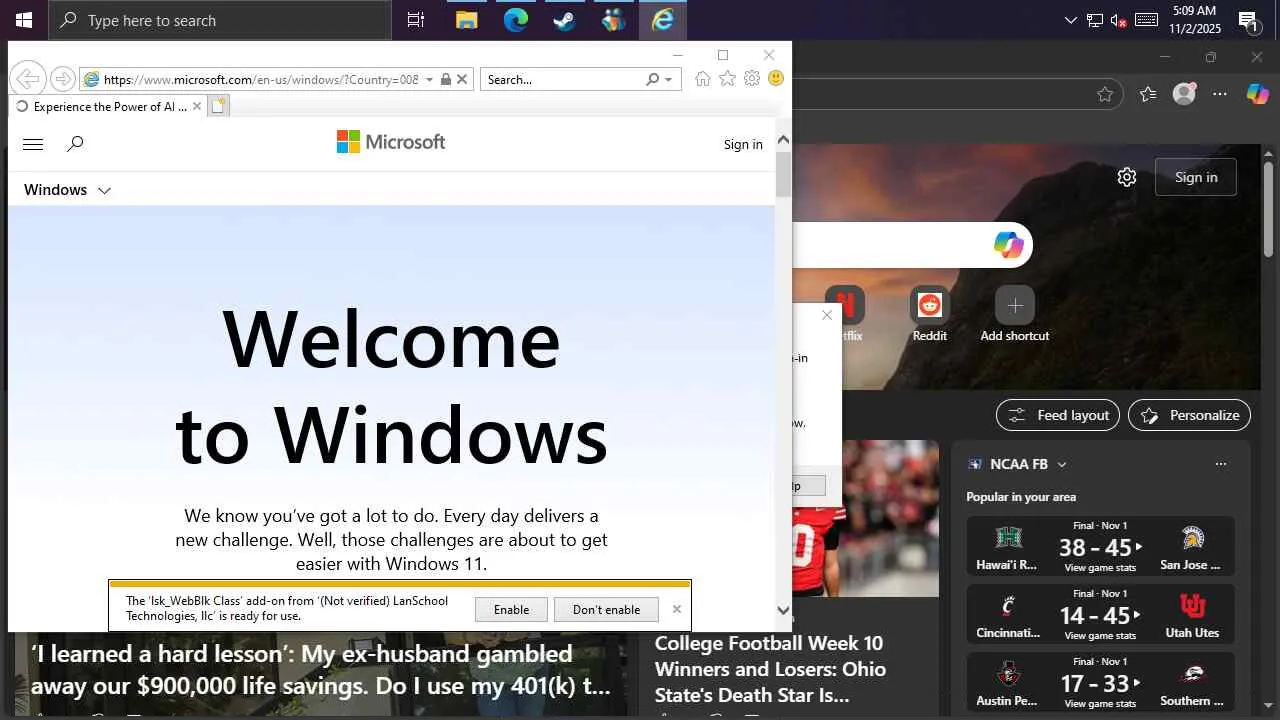
Task: Click the Microsoft logo
Action: tap(391, 142)
